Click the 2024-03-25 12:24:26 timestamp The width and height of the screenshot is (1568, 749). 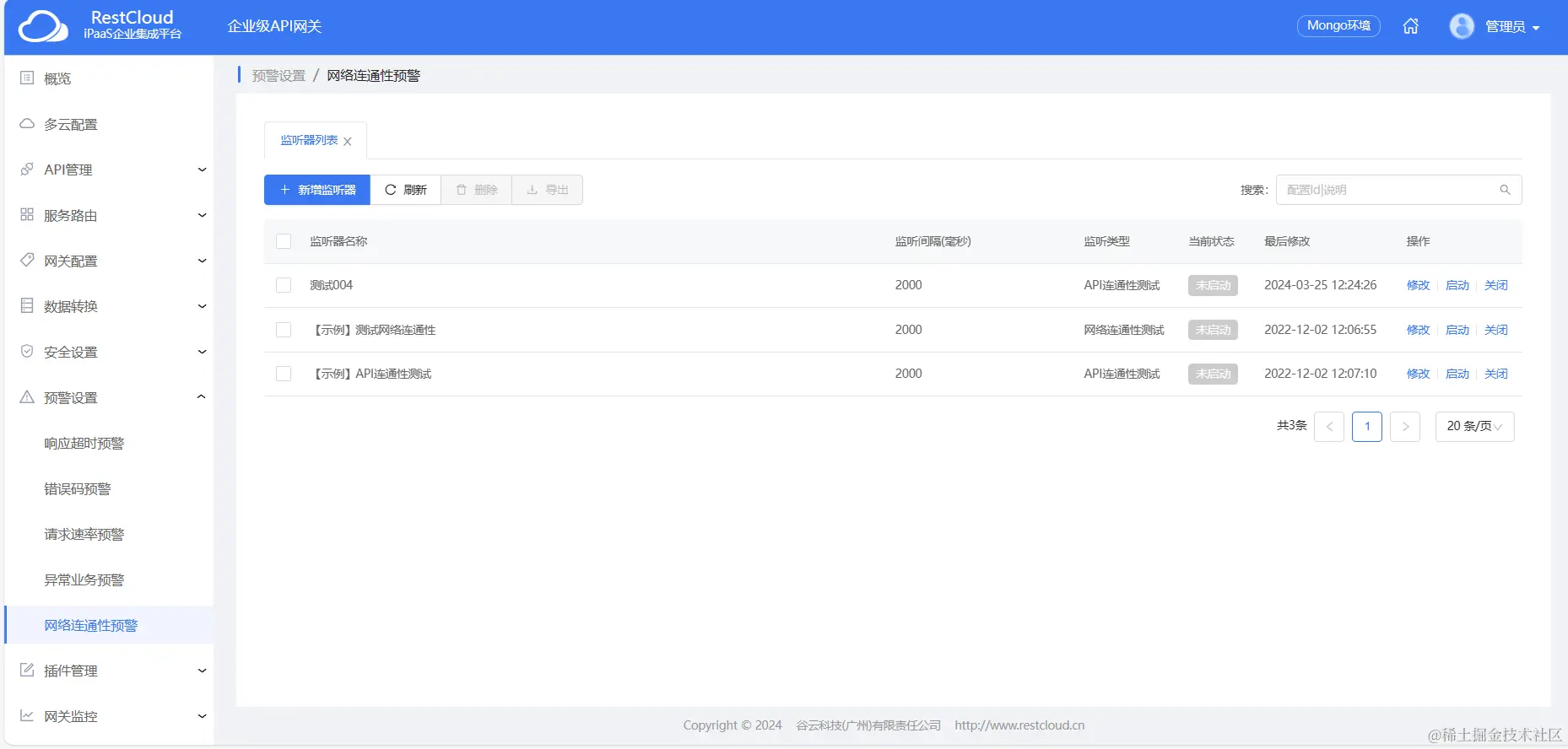click(1320, 285)
